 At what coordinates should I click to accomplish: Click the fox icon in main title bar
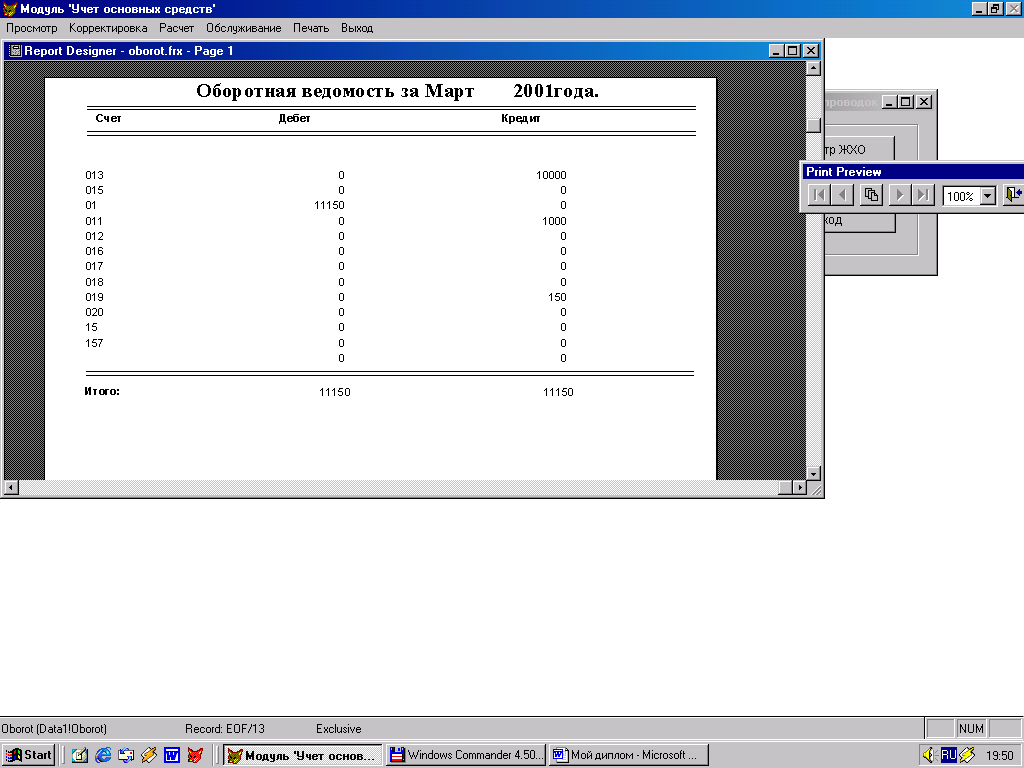click(x=10, y=8)
